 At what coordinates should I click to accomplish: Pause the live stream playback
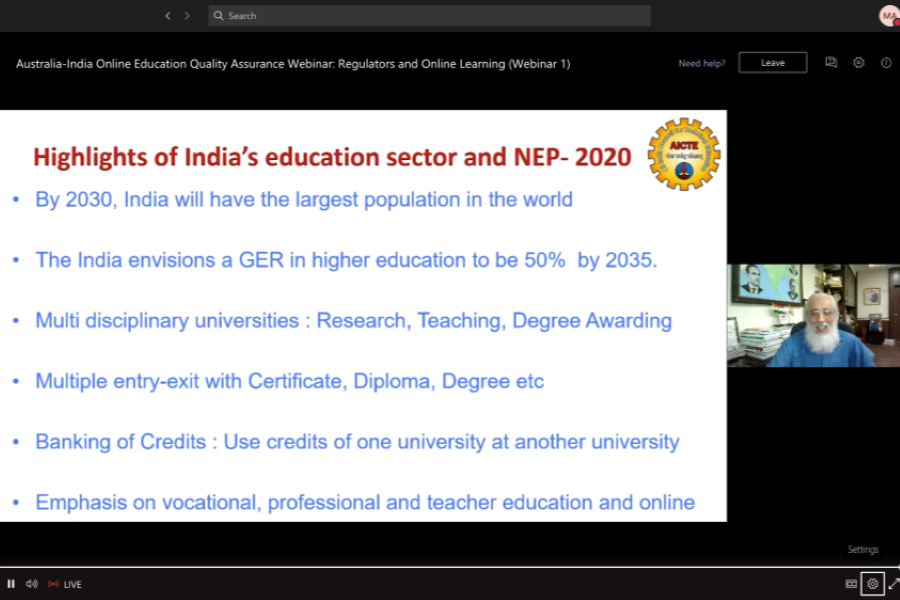pos(11,584)
